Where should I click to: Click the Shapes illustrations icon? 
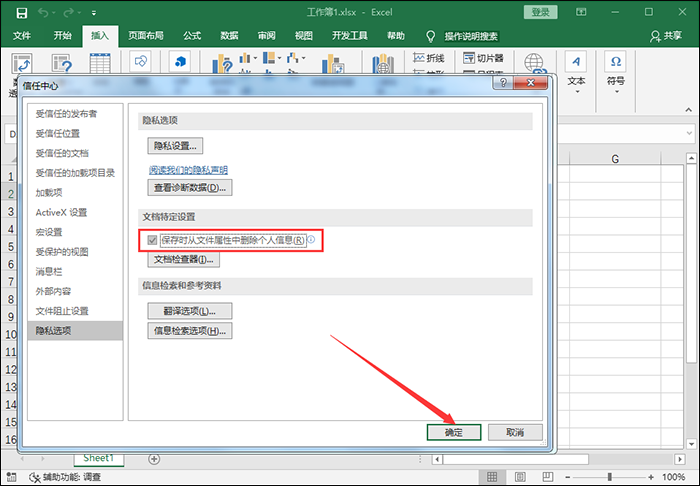tap(140, 62)
